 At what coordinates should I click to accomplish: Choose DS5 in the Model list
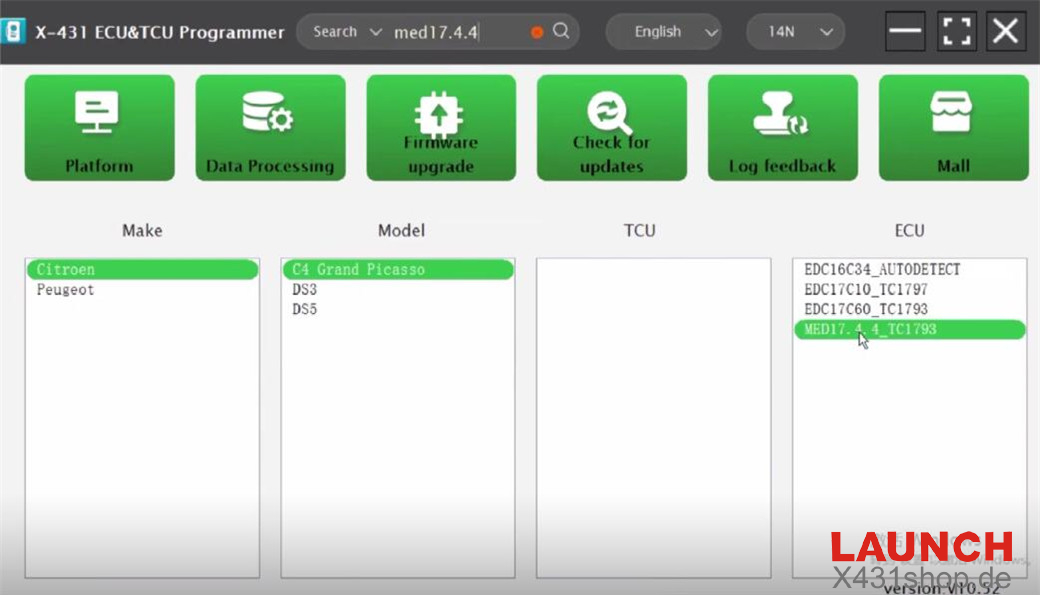tap(304, 310)
